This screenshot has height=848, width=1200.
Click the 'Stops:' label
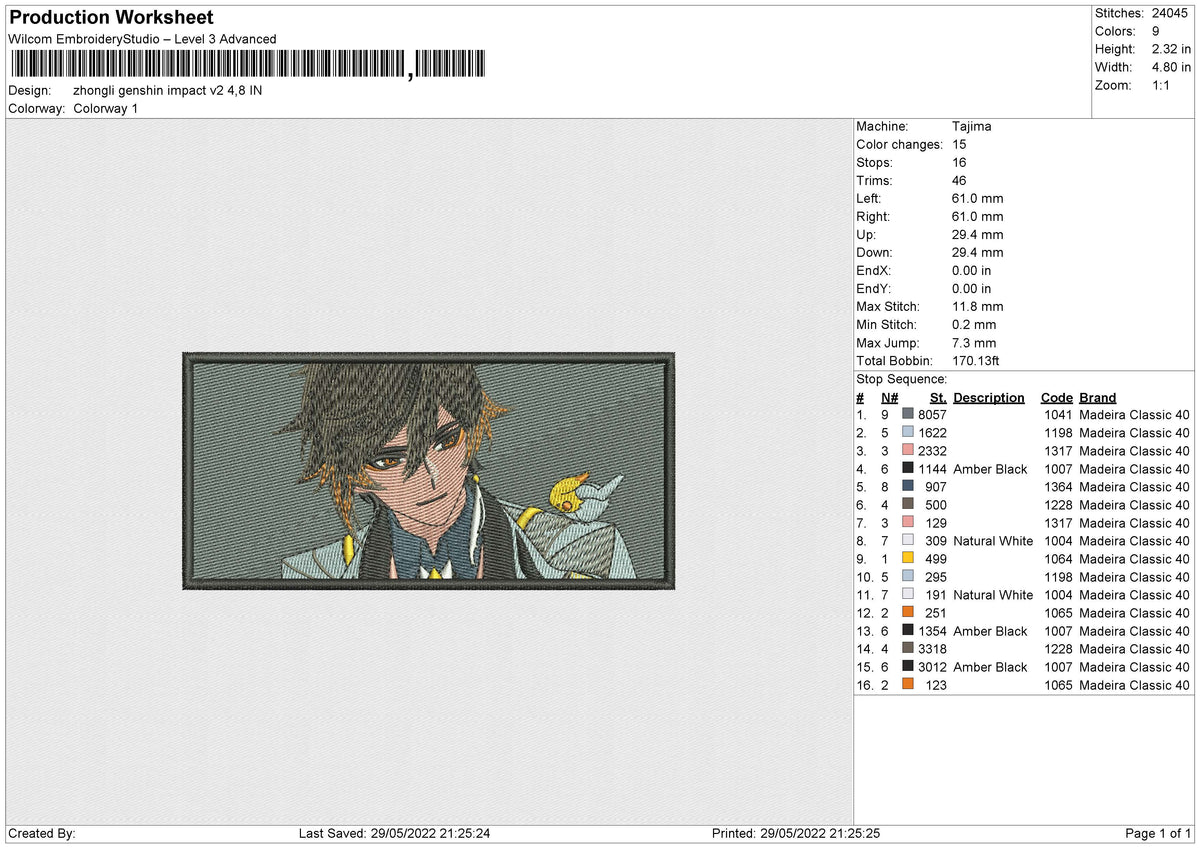point(875,163)
